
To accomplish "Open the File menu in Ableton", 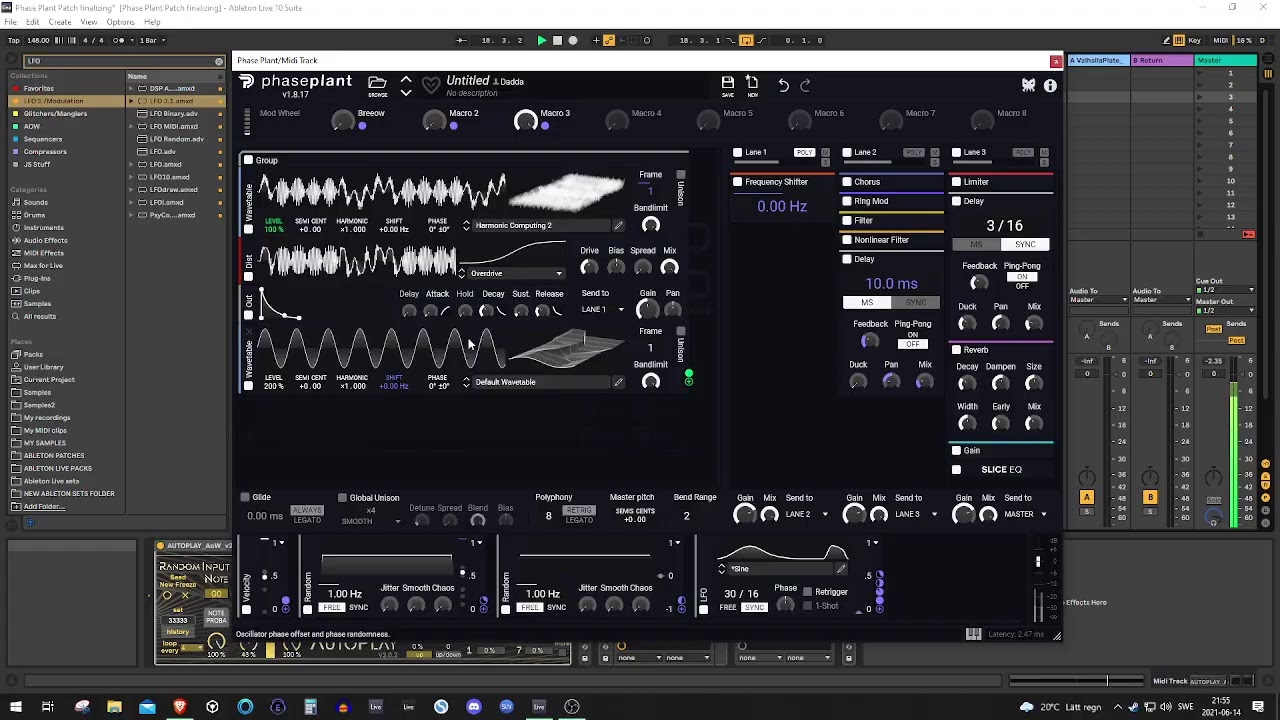I will pyautogui.click(x=10, y=22).
